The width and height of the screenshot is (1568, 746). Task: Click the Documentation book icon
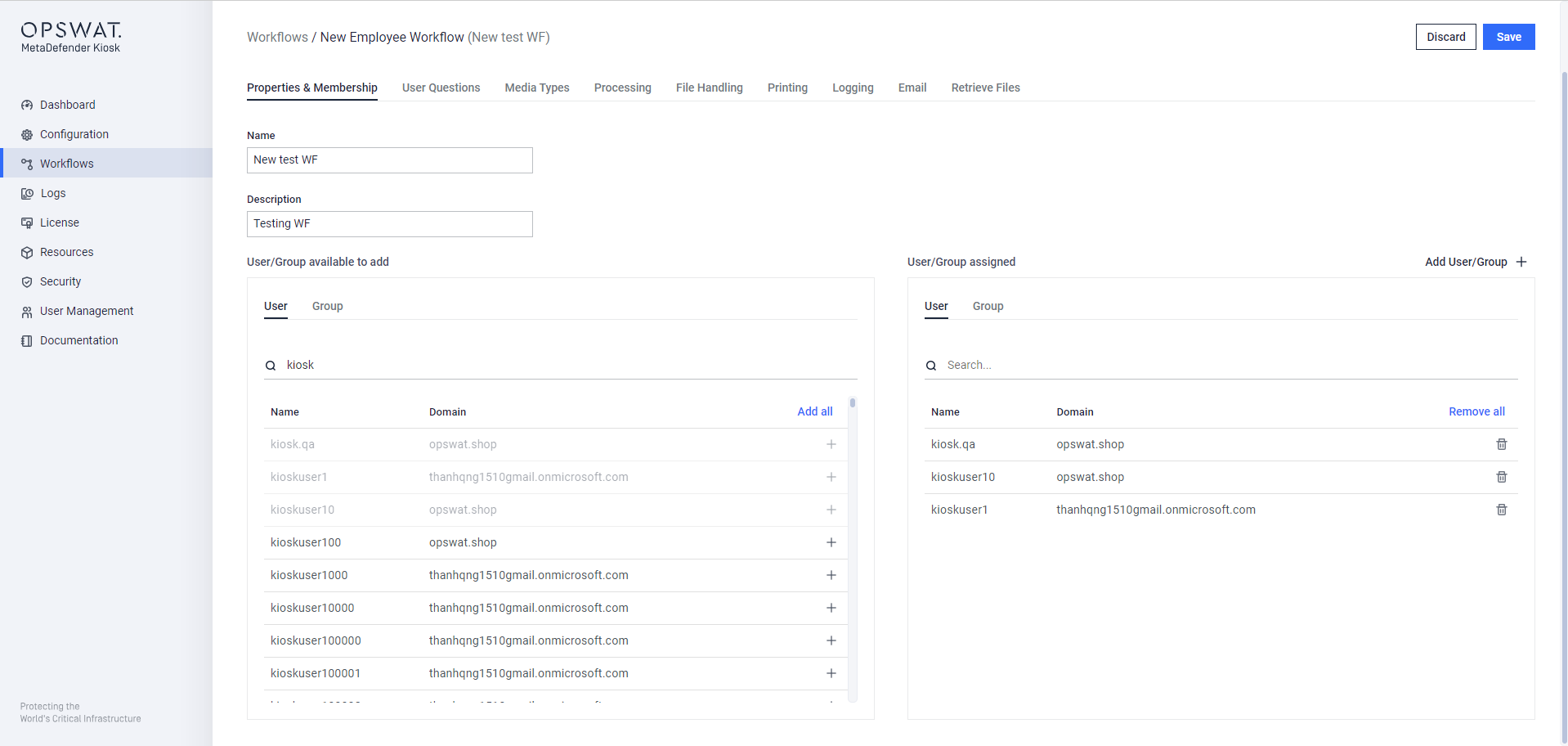point(27,341)
